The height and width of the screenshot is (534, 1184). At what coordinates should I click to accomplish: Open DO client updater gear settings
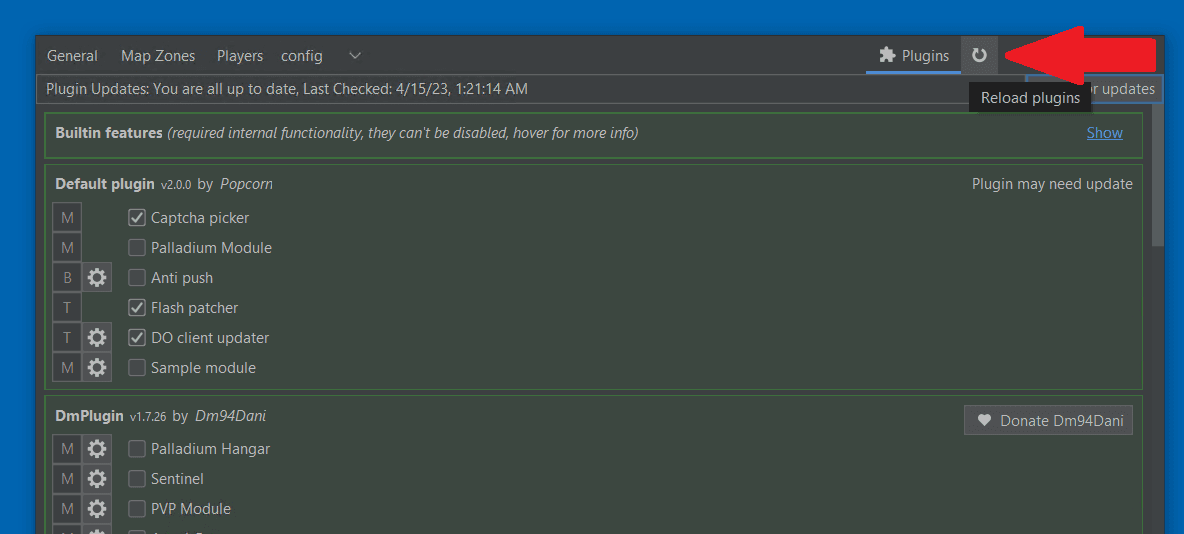97,338
